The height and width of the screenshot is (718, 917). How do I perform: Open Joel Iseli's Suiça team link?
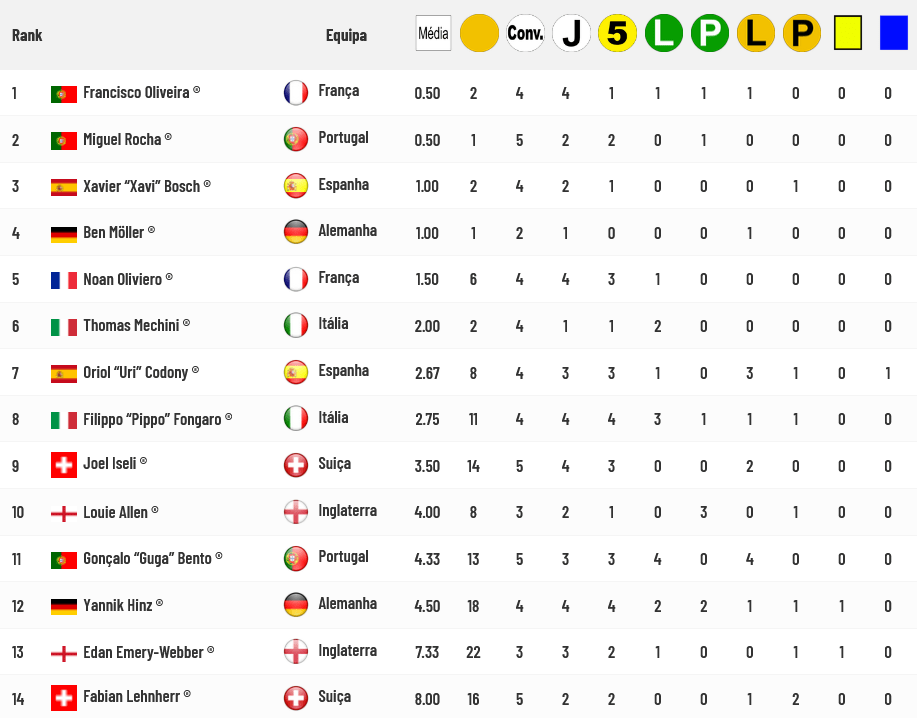coord(335,464)
